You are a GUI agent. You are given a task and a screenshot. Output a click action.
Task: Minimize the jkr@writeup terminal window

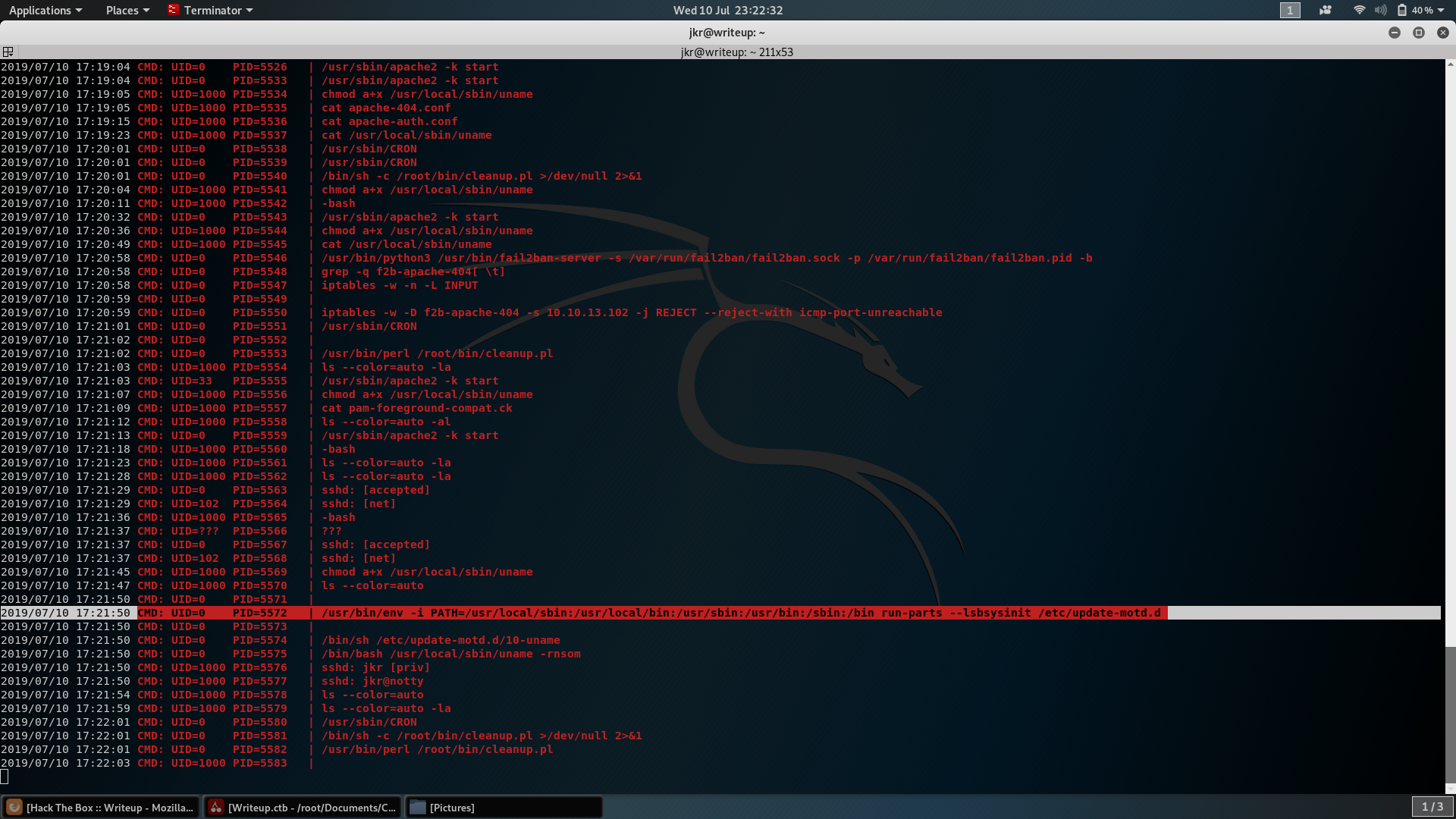pyautogui.click(x=1394, y=33)
